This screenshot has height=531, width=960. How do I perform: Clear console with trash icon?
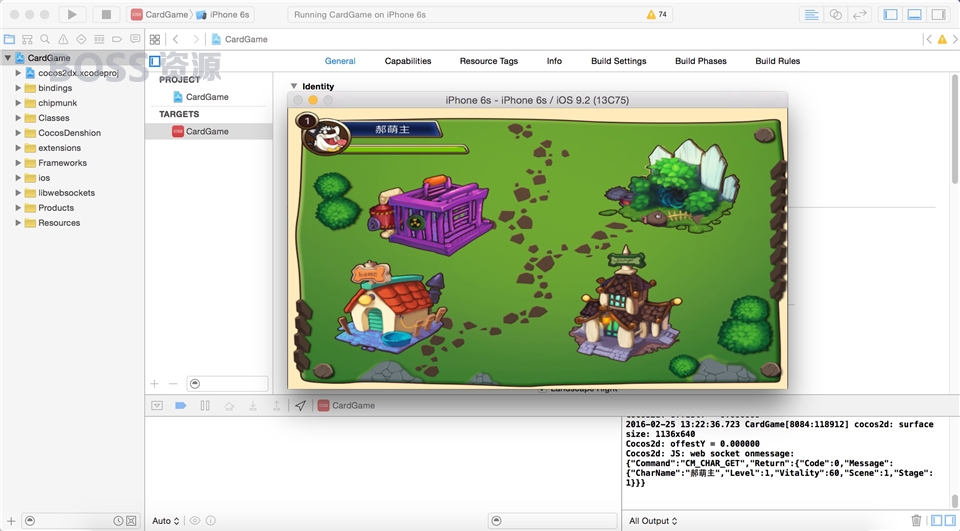916,521
